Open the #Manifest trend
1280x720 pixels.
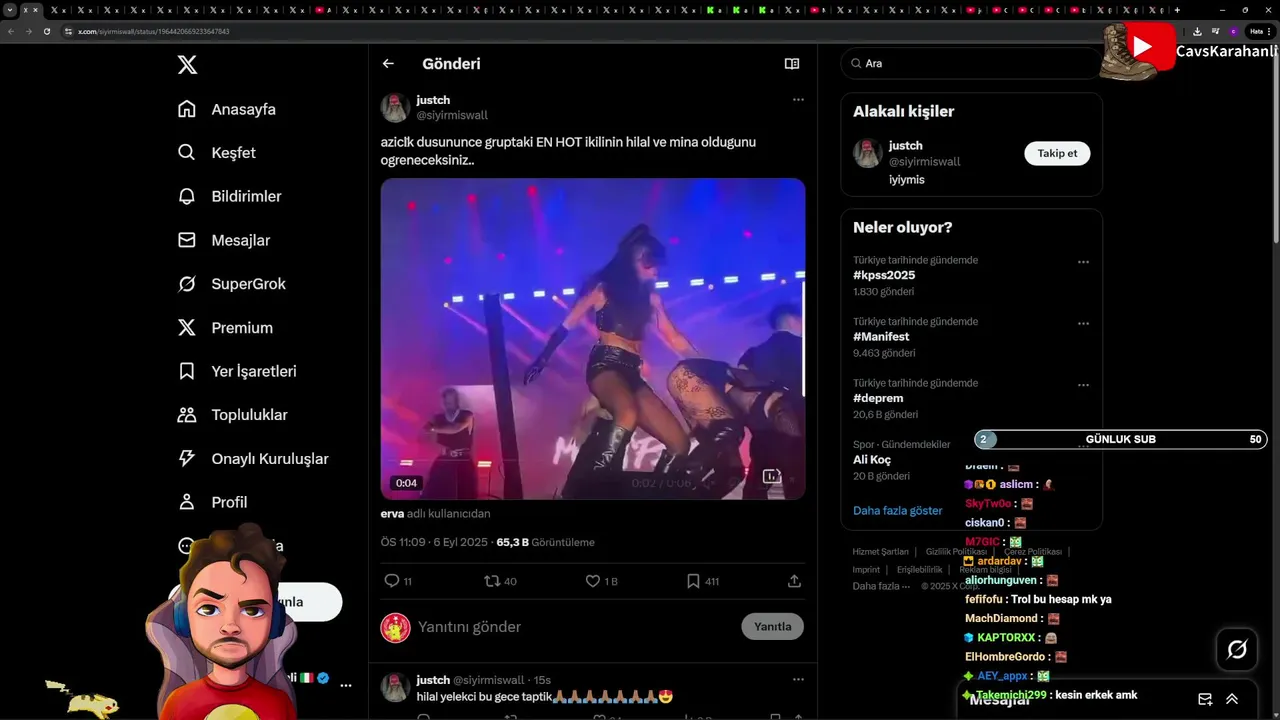(881, 337)
